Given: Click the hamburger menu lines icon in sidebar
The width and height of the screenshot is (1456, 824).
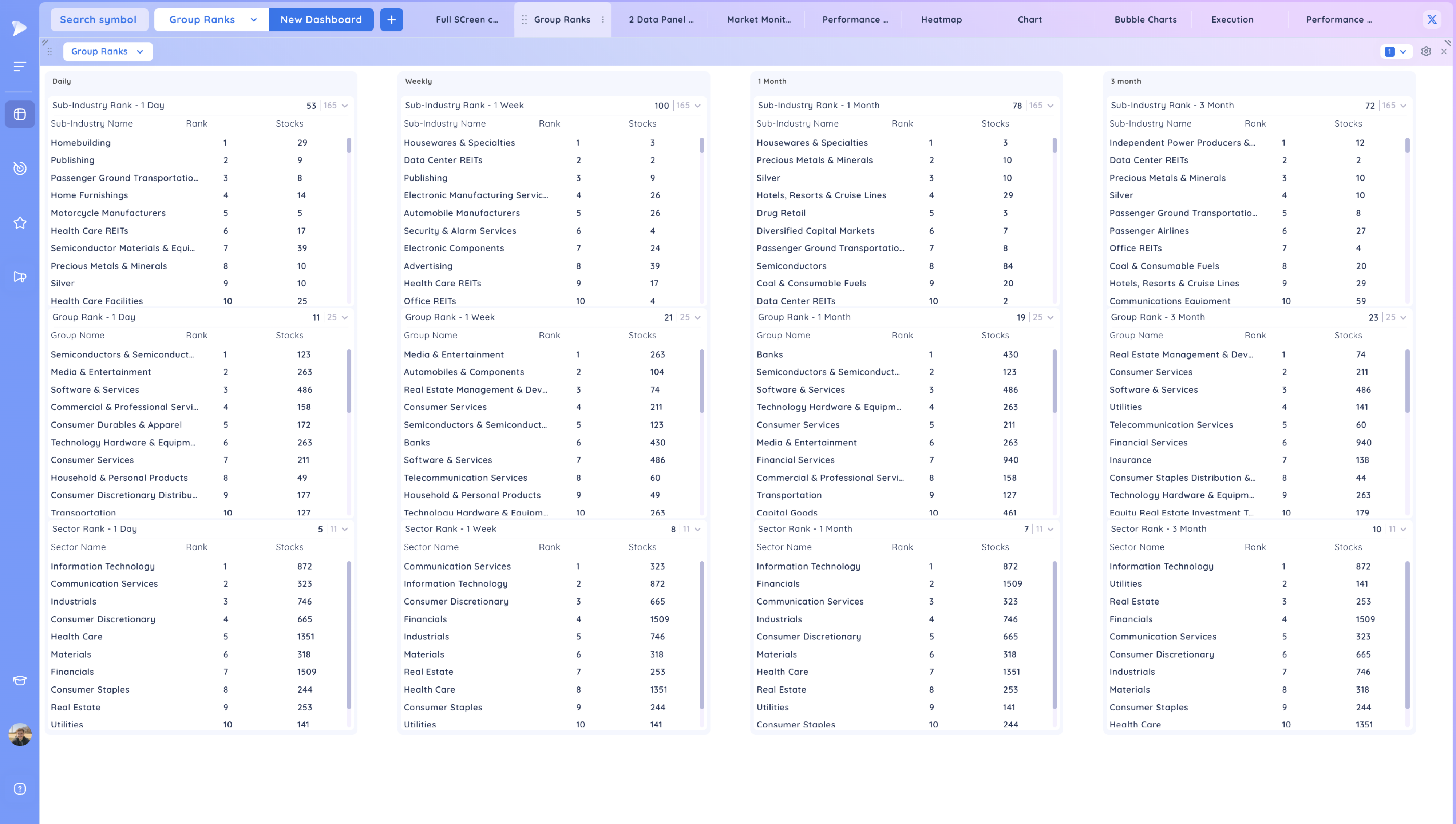Looking at the screenshot, I should 20,67.
